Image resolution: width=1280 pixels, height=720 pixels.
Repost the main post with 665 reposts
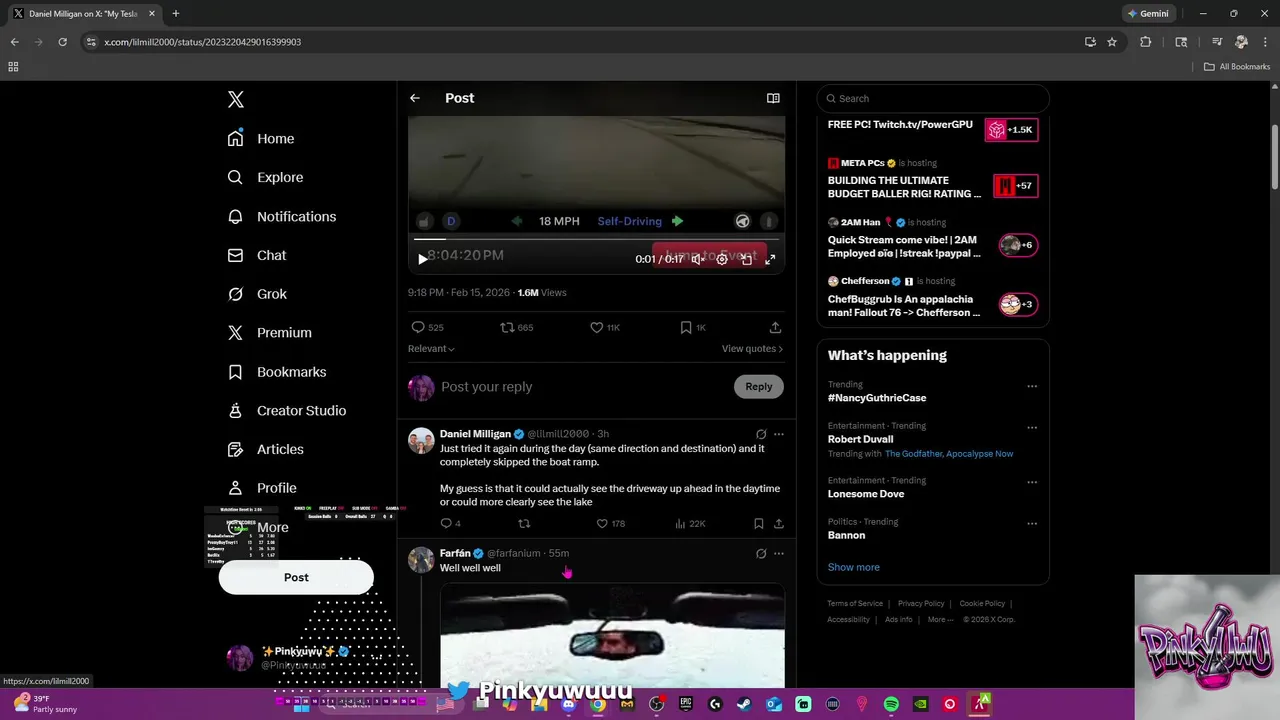tap(517, 327)
